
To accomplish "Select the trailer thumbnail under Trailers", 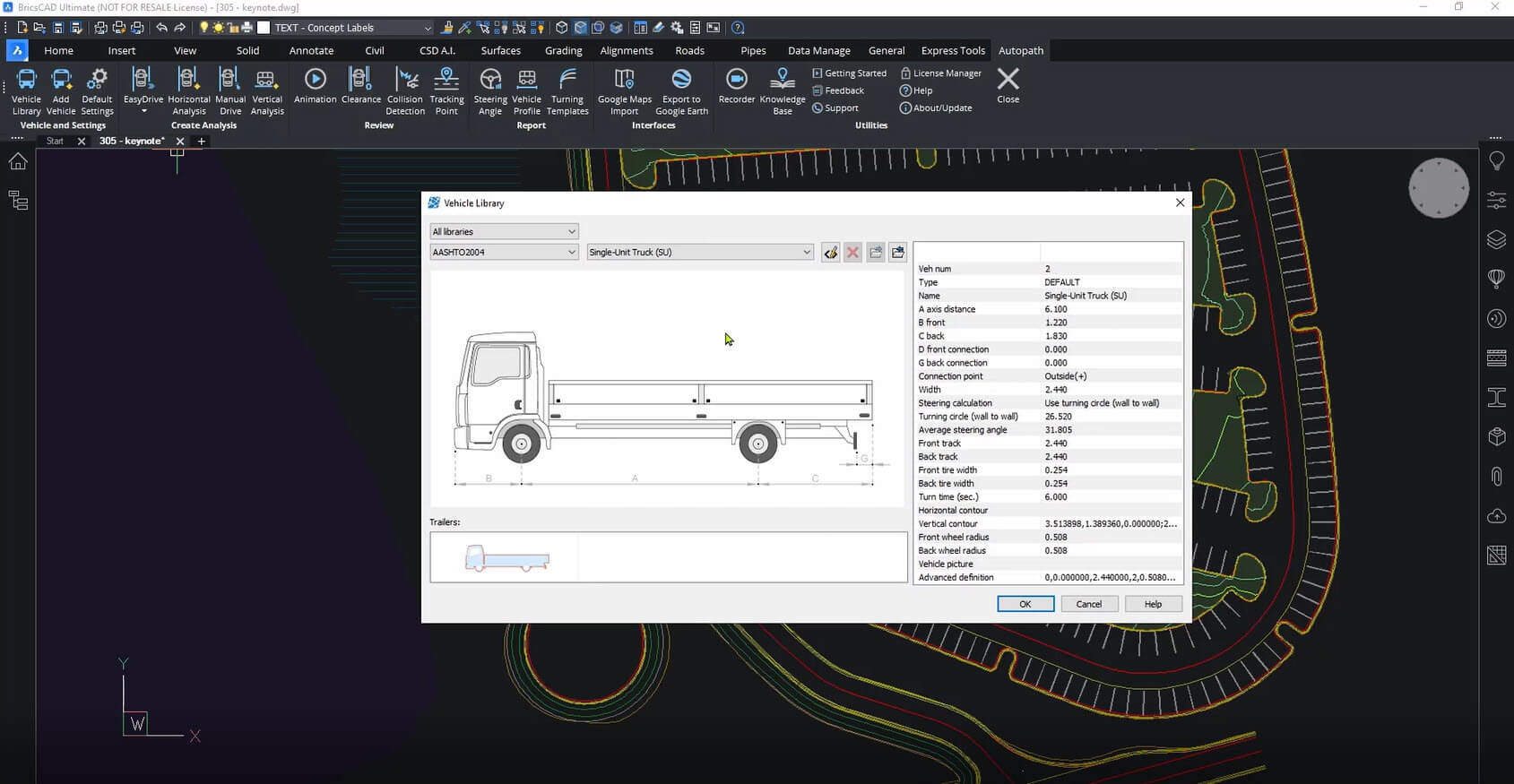I will (x=506, y=558).
